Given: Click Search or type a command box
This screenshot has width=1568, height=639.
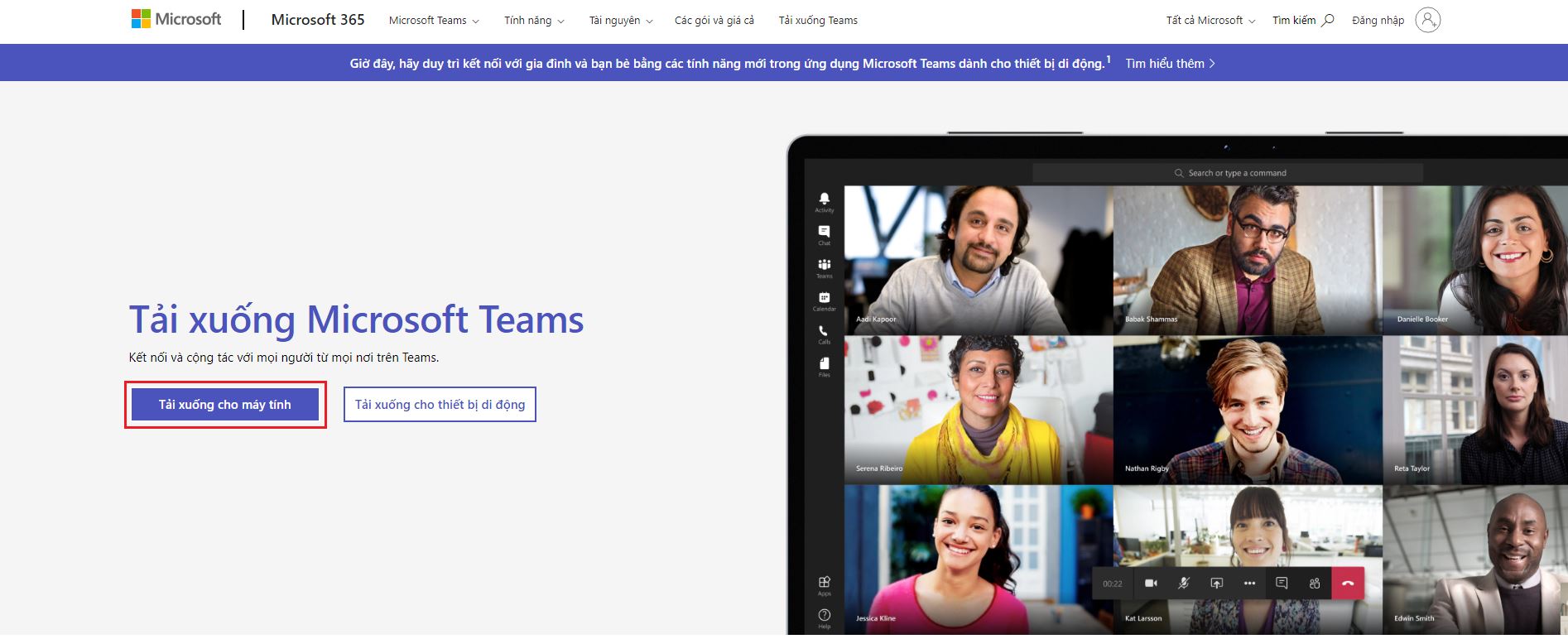Looking at the screenshot, I should click(1228, 173).
